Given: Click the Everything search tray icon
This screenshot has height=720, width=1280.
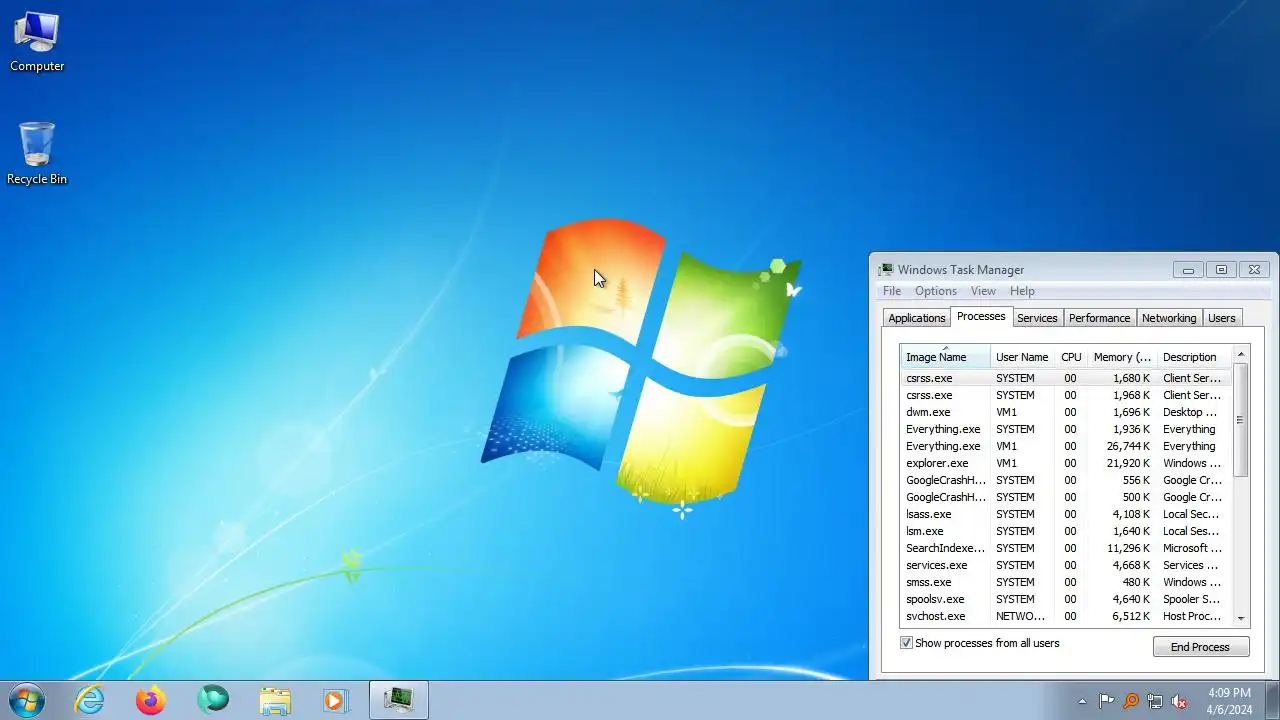Looking at the screenshot, I should [1131, 701].
